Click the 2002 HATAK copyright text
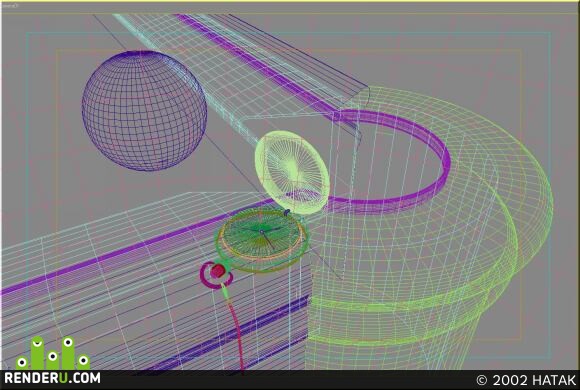Screen dimensions: 580x390 (527, 380)
